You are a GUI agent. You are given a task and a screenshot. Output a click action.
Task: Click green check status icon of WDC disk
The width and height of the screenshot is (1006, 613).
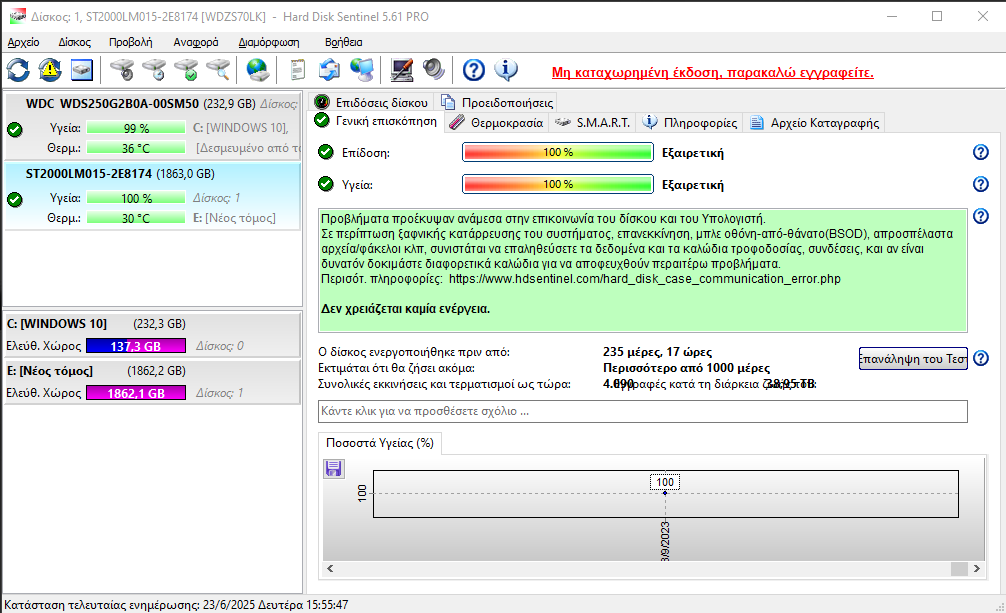[x=15, y=129]
